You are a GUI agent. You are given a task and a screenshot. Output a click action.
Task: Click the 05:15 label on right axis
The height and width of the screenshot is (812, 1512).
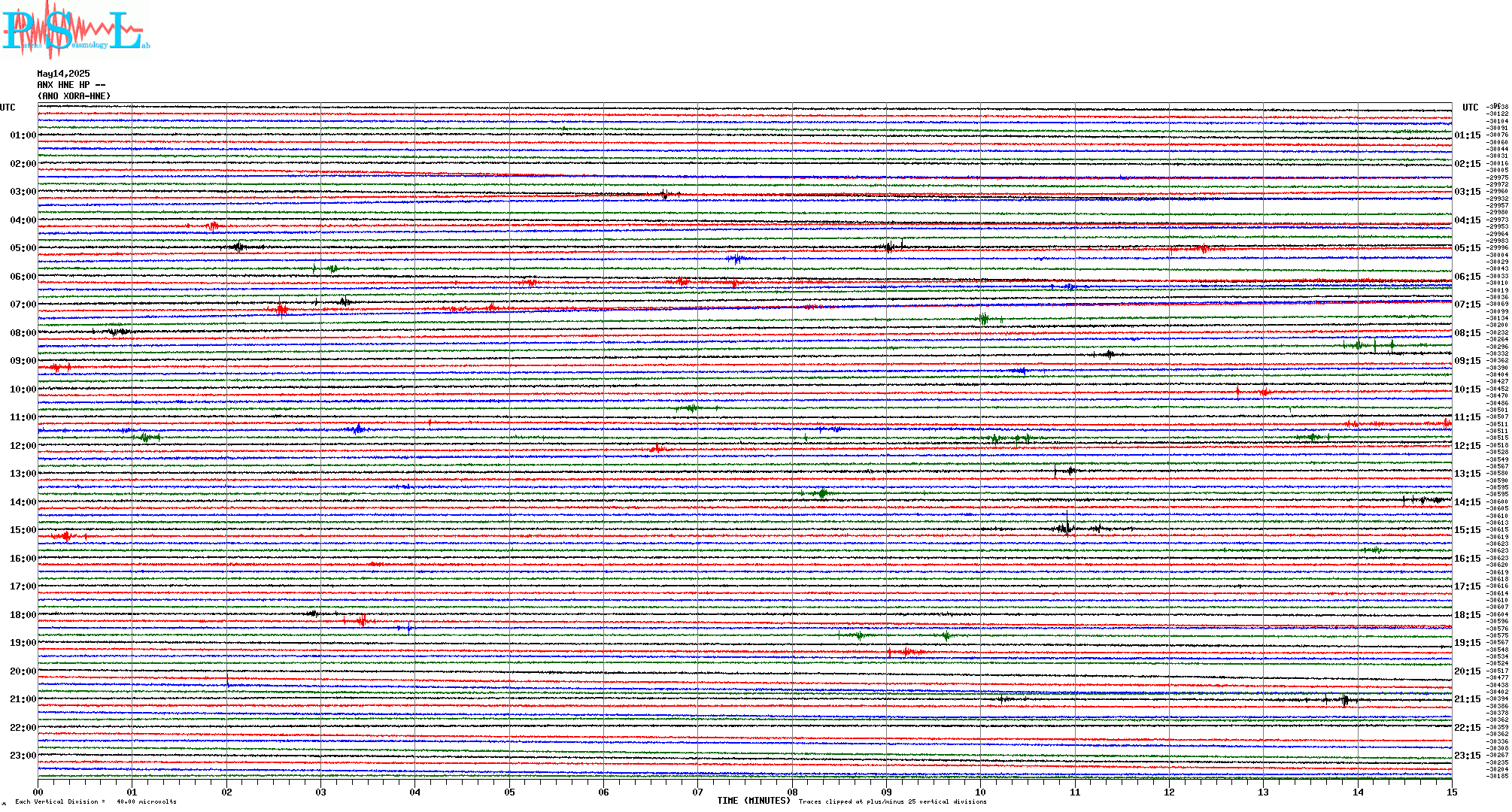pos(1468,248)
